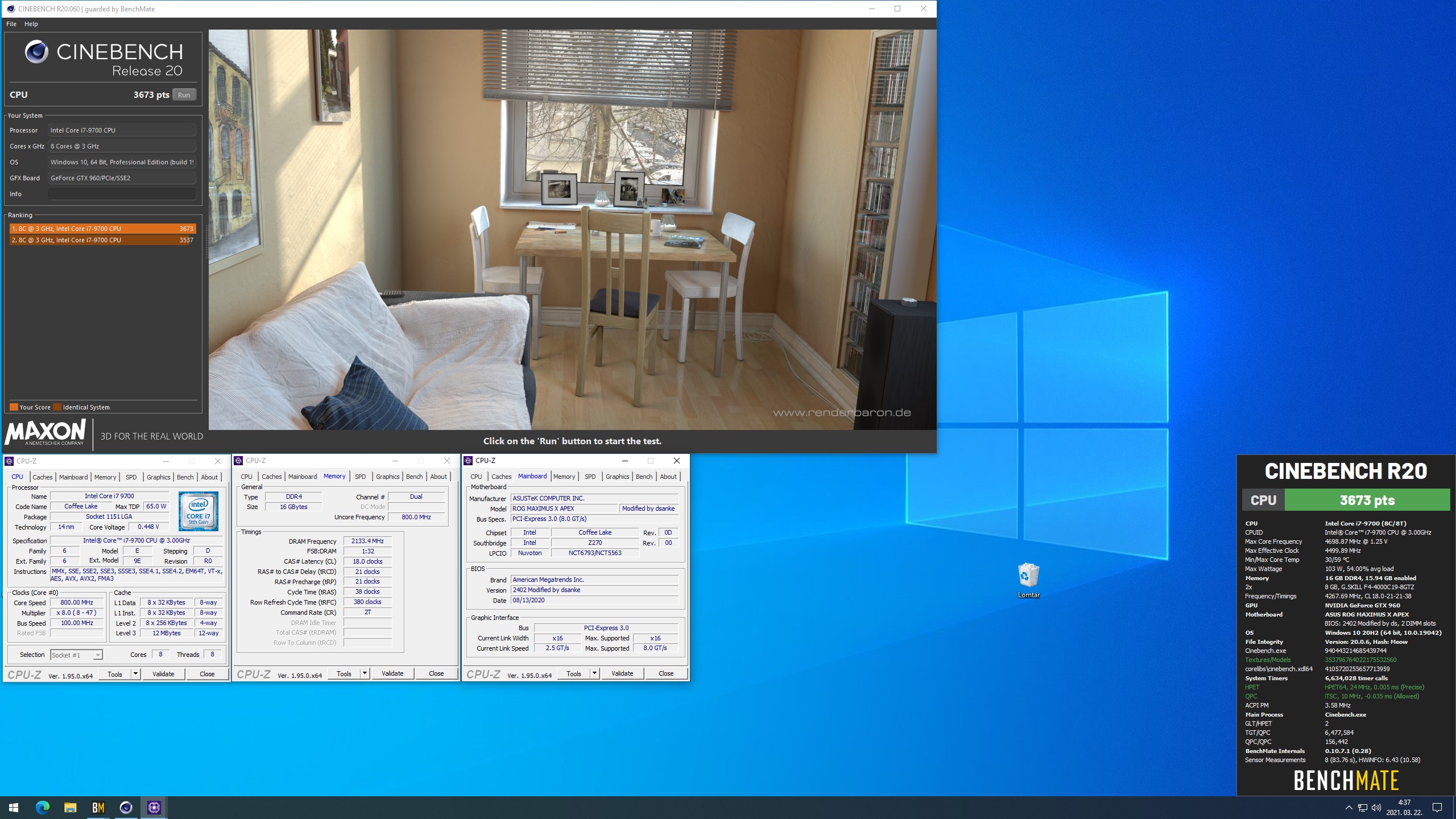Open Tools dropdown arrow in first CPU-Z
The height and width of the screenshot is (819, 1456).
135,674
